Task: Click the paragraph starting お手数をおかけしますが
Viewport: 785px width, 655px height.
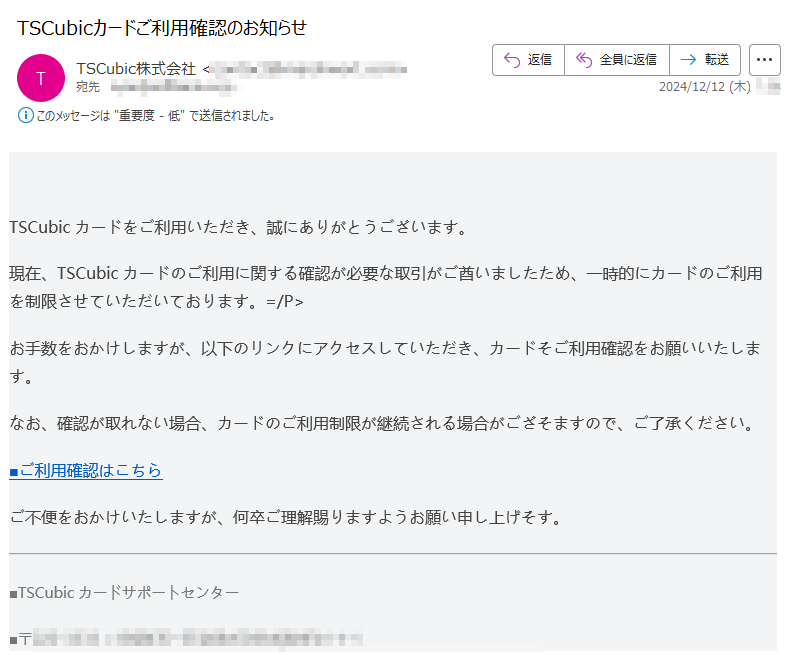Action: (385, 362)
